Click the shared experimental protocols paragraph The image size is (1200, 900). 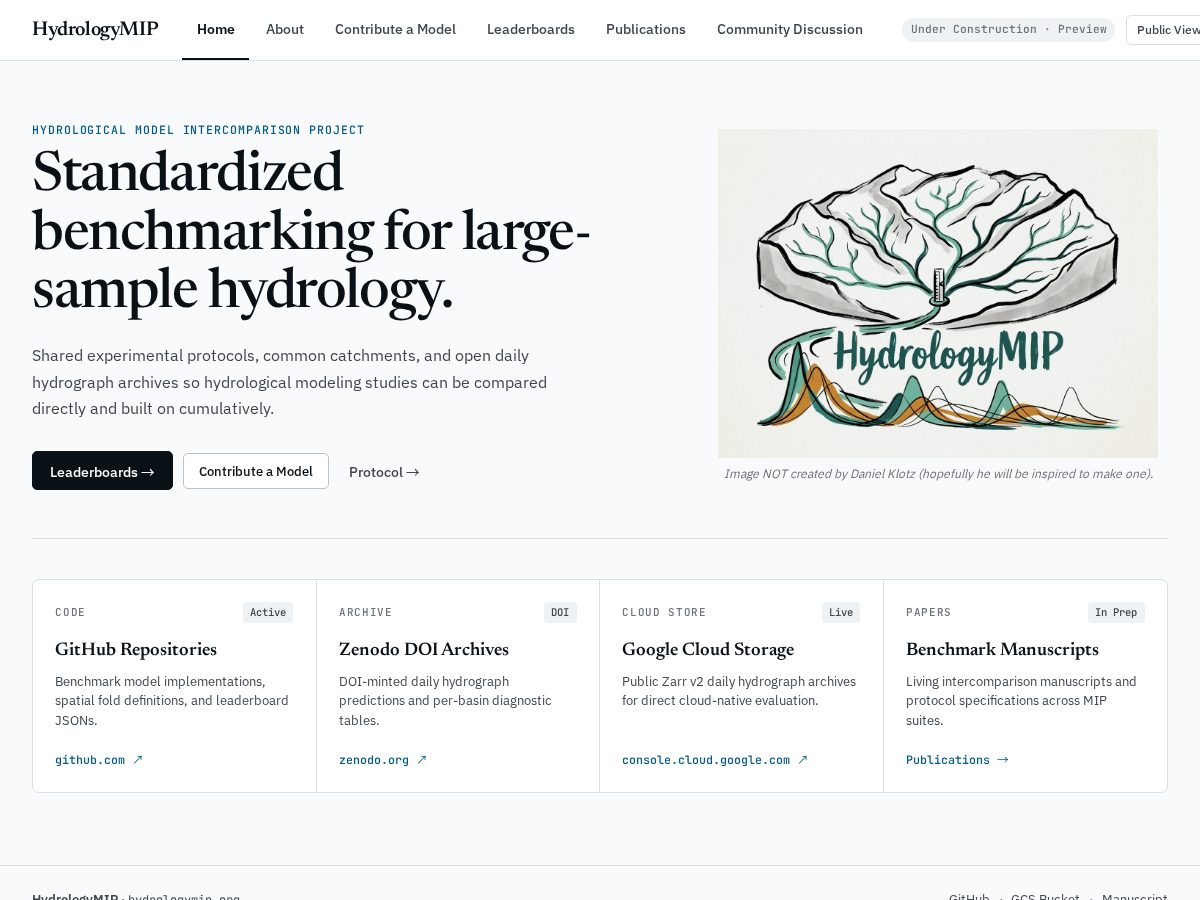tap(290, 382)
